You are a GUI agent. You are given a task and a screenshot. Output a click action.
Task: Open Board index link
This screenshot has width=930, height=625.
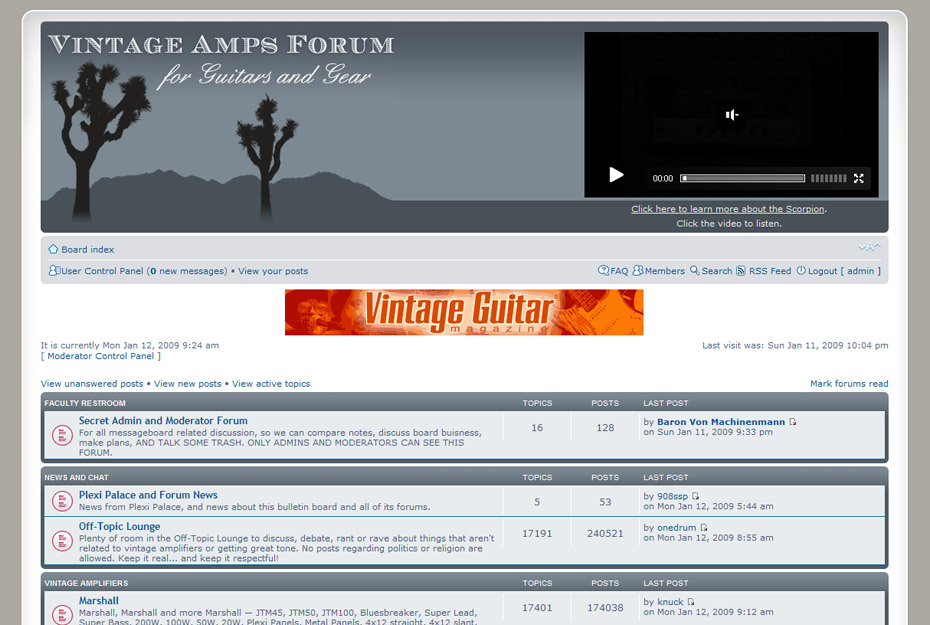[88, 250]
